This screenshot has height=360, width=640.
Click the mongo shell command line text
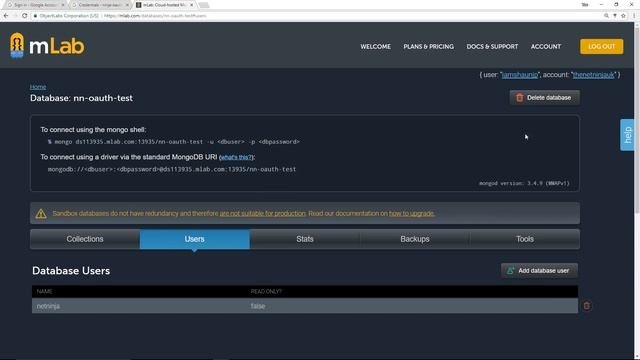(174, 142)
